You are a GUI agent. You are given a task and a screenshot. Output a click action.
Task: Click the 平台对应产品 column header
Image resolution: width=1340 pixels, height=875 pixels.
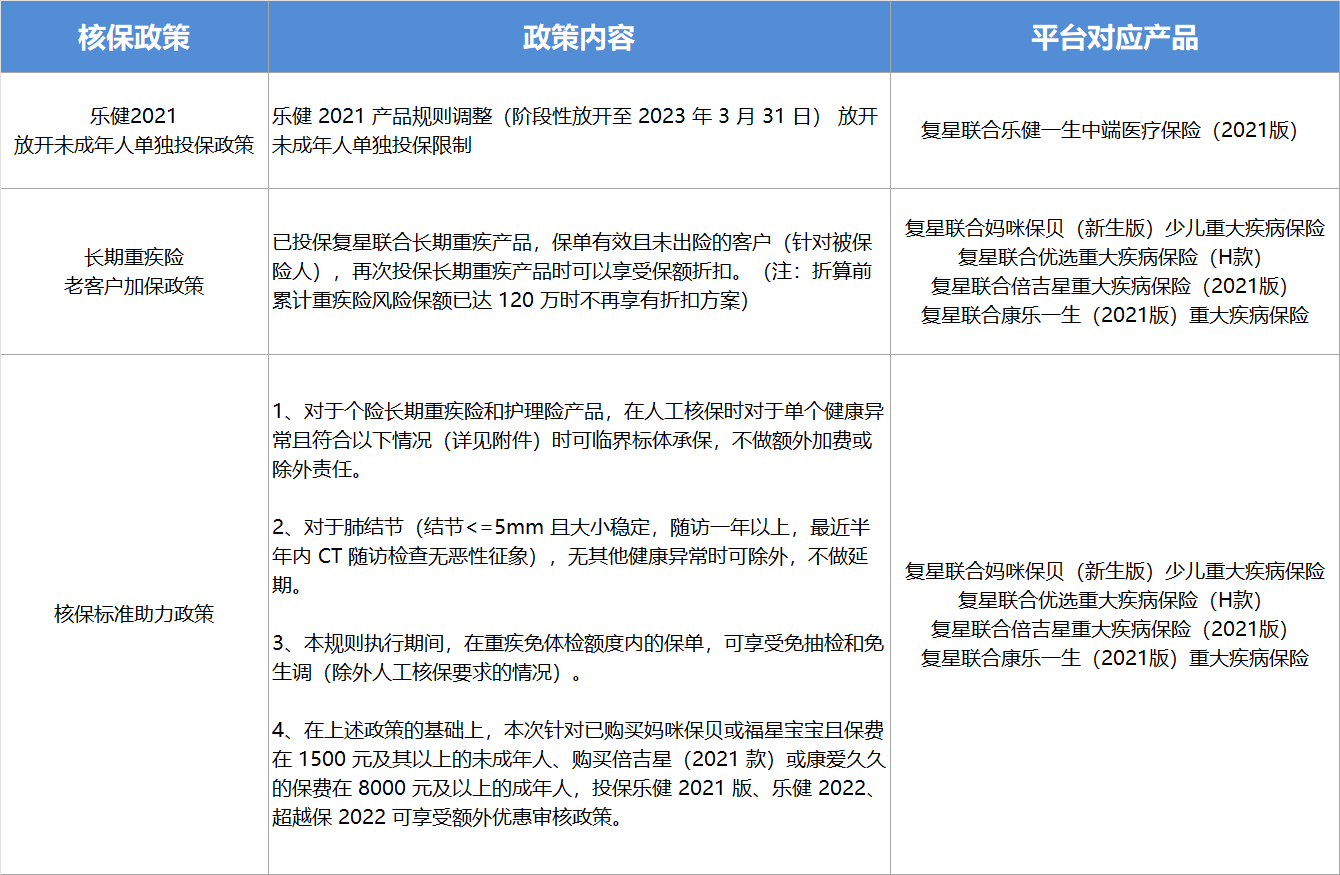click(1114, 37)
